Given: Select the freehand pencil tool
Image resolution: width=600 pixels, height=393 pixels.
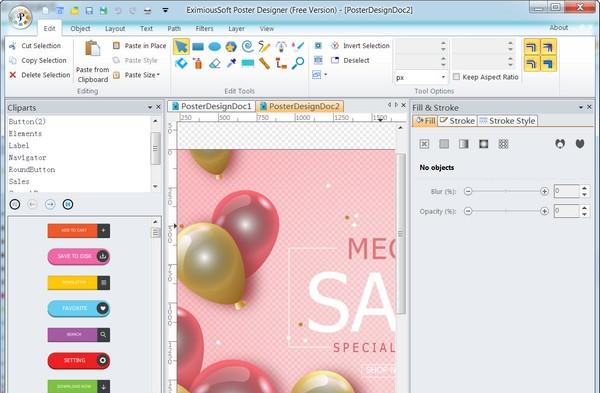Looking at the screenshot, I should pyautogui.click(x=264, y=46).
